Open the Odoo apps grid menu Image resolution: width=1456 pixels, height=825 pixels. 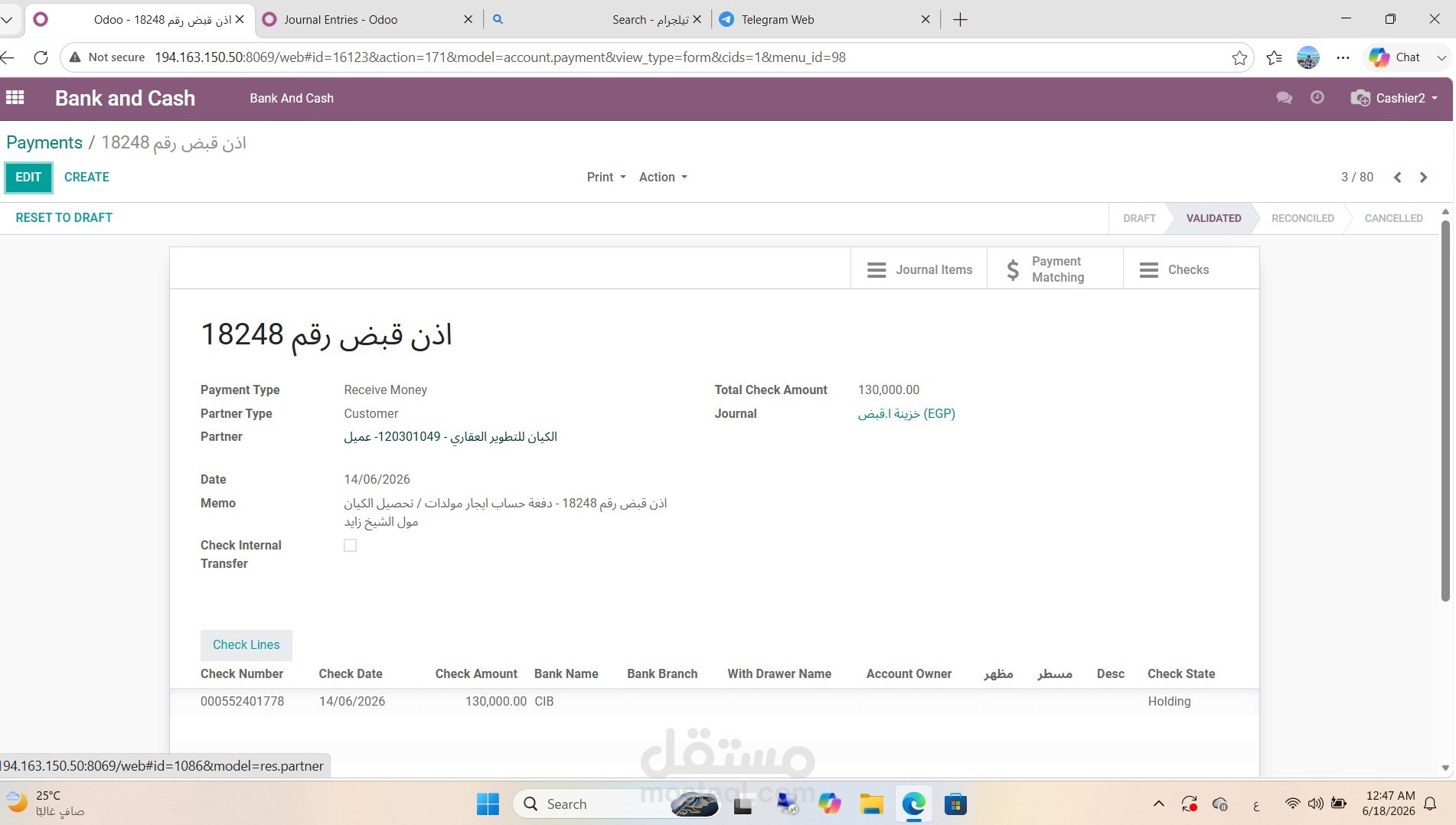point(15,97)
